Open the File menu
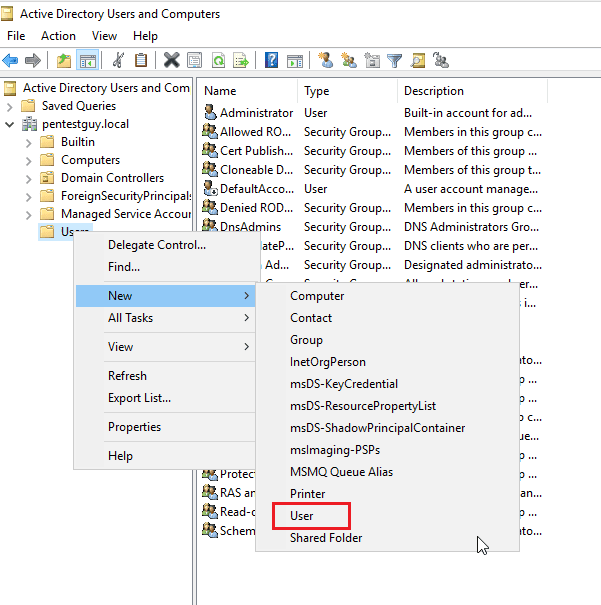The image size is (601, 605). tap(16, 36)
